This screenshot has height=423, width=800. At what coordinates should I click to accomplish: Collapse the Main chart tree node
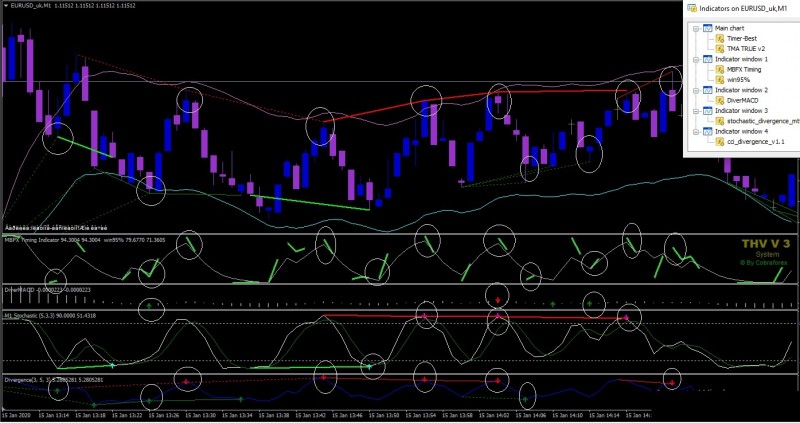coord(695,29)
